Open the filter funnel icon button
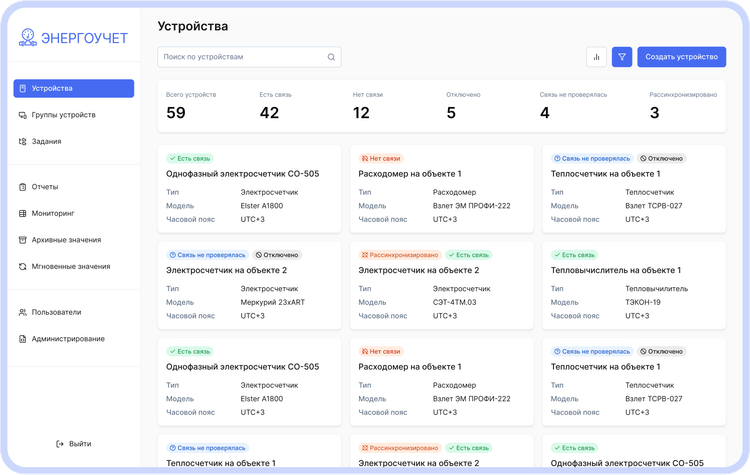 coord(622,57)
